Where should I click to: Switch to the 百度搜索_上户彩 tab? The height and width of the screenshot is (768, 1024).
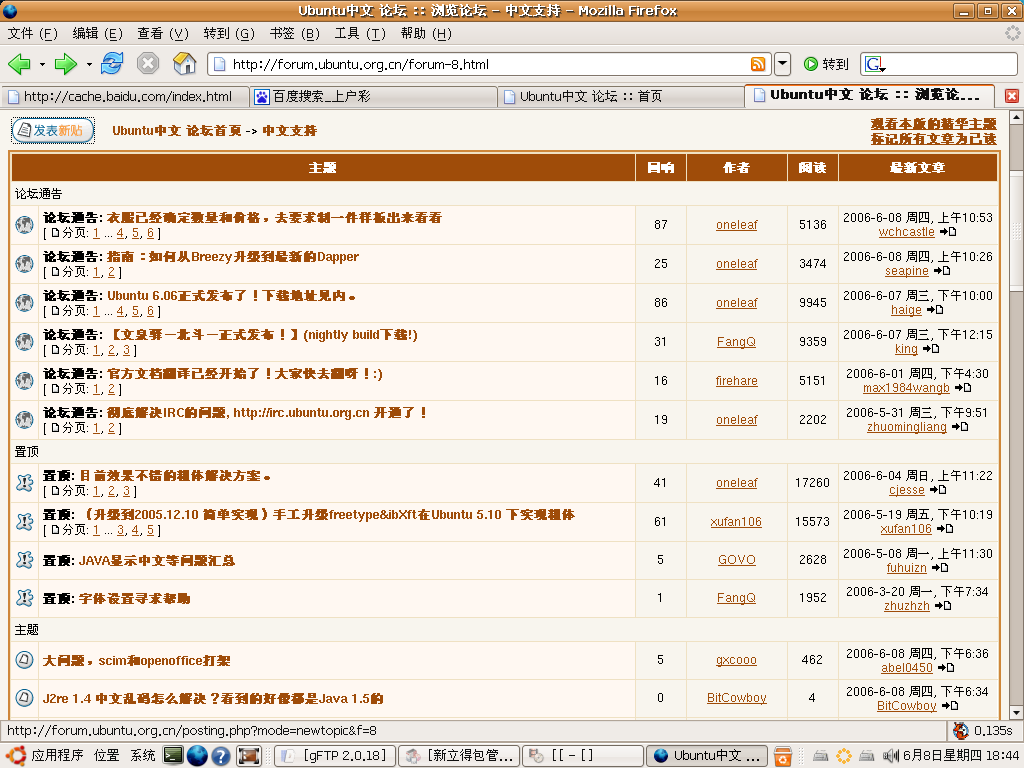coord(373,97)
